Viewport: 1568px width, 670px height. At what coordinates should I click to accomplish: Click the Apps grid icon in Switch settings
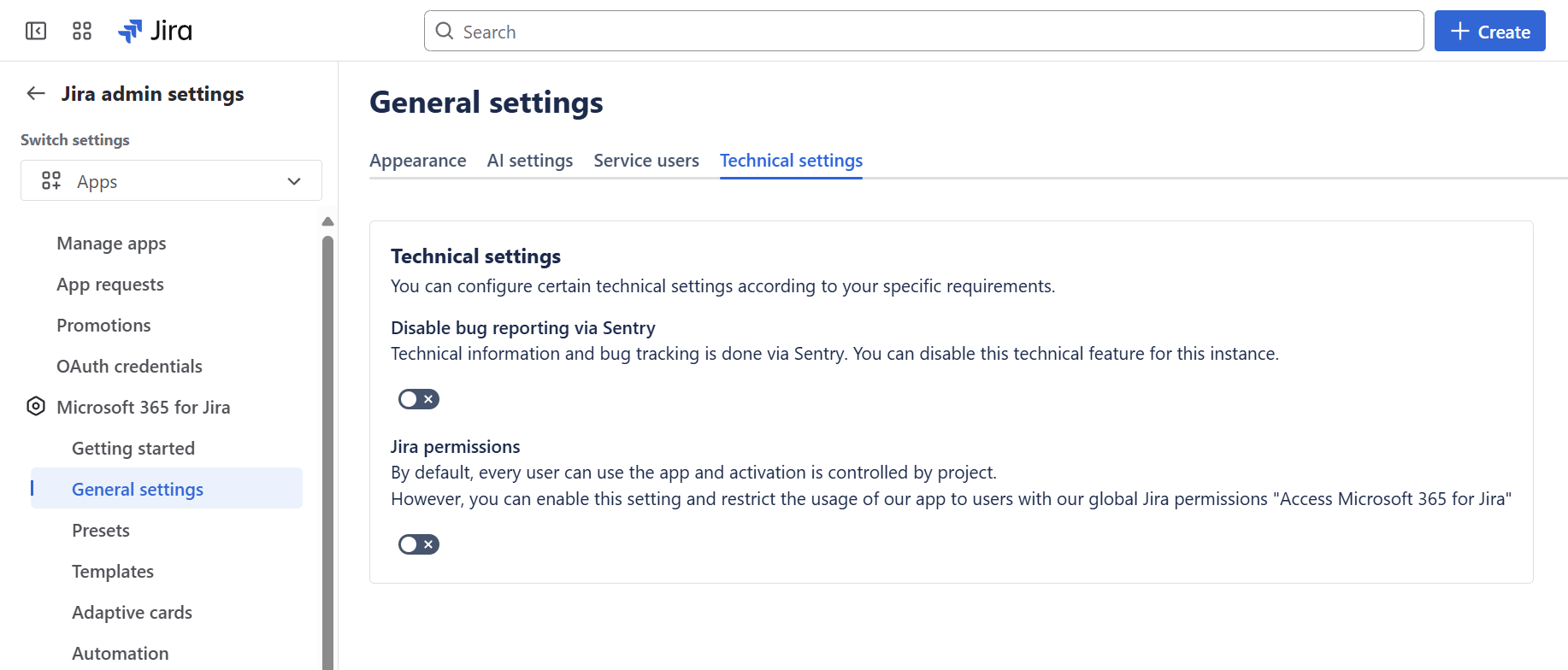[51, 181]
